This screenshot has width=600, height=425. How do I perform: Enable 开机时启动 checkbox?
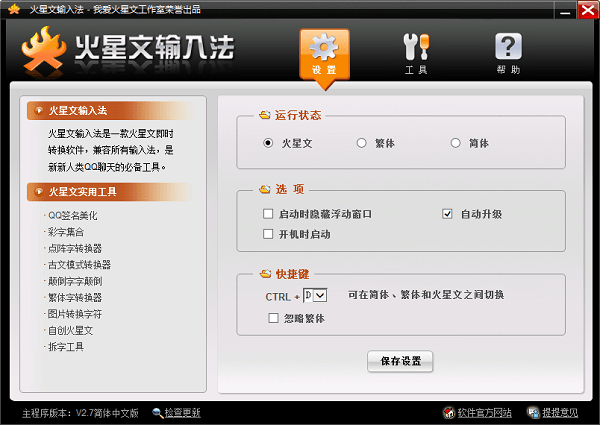pos(268,234)
